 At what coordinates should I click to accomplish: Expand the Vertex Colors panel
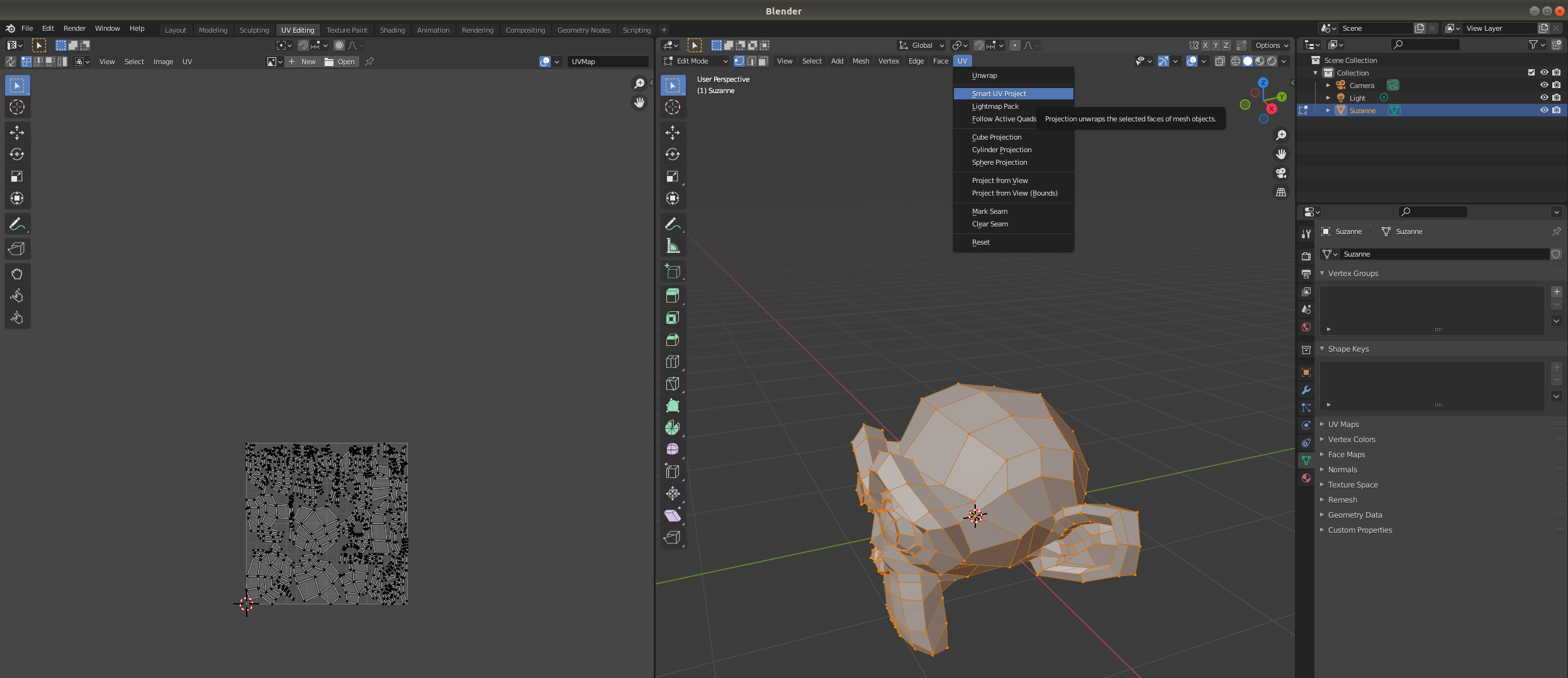(x=1351, y=440)
